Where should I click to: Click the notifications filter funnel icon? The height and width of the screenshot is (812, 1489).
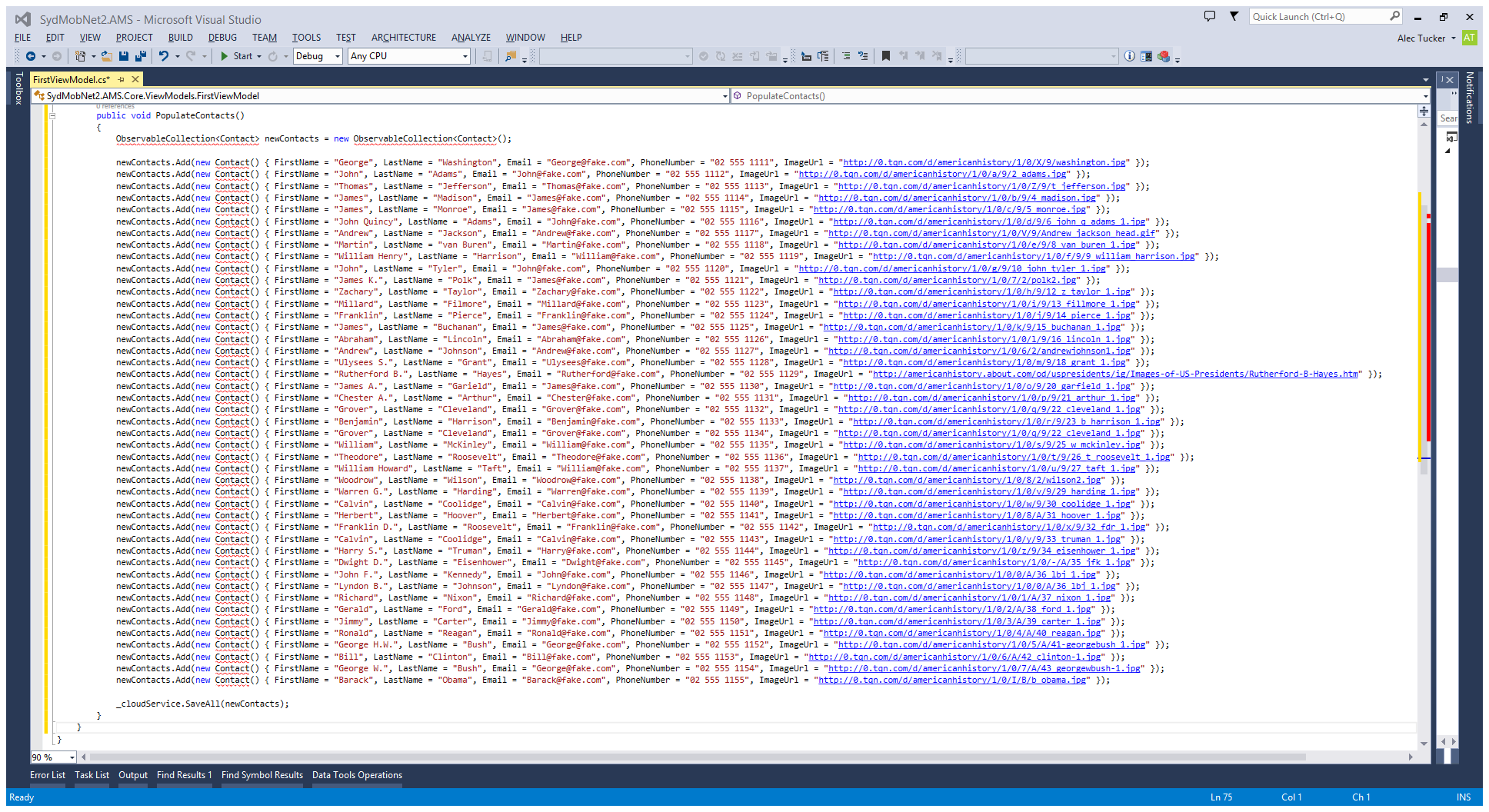(x=1234, y=16)
